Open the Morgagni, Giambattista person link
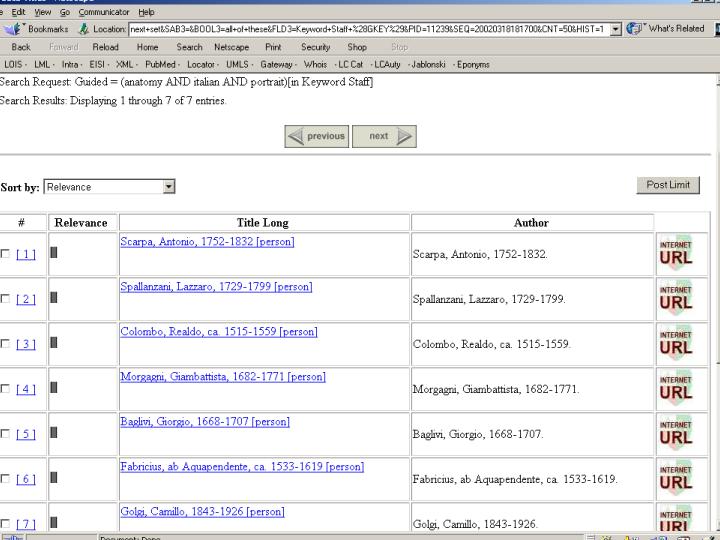 222,377
